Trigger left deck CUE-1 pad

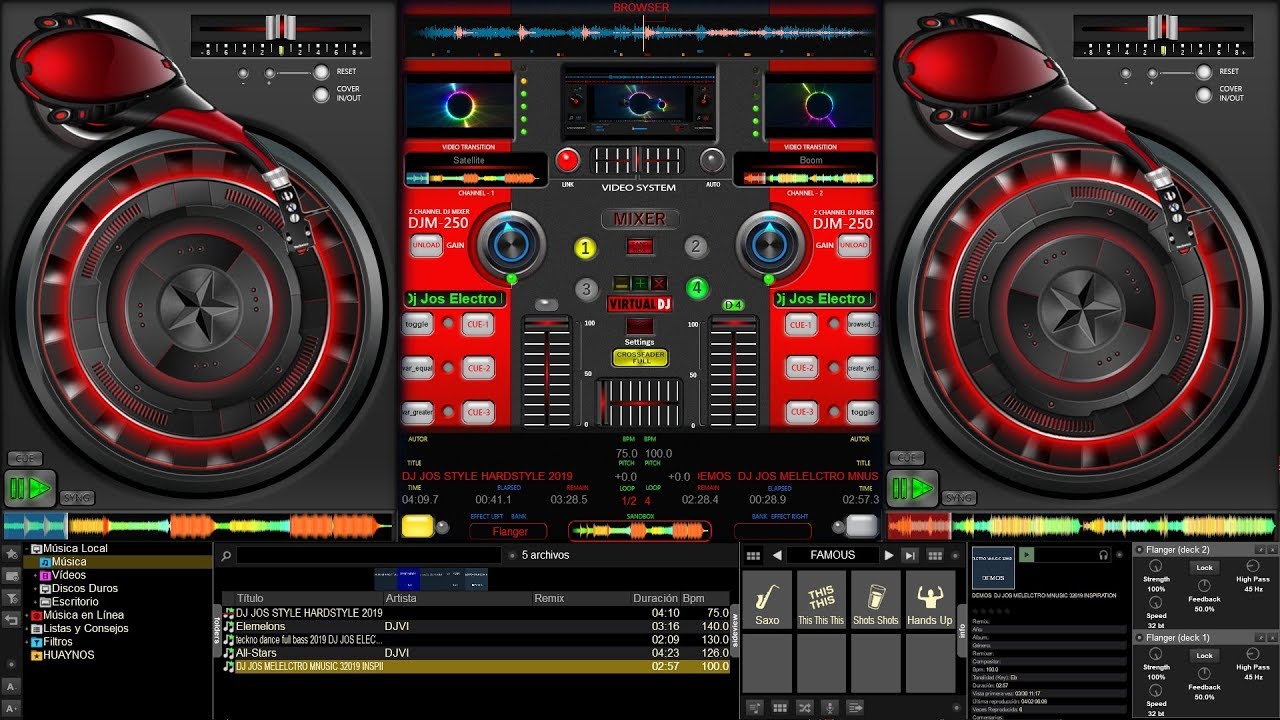[478, 324]
